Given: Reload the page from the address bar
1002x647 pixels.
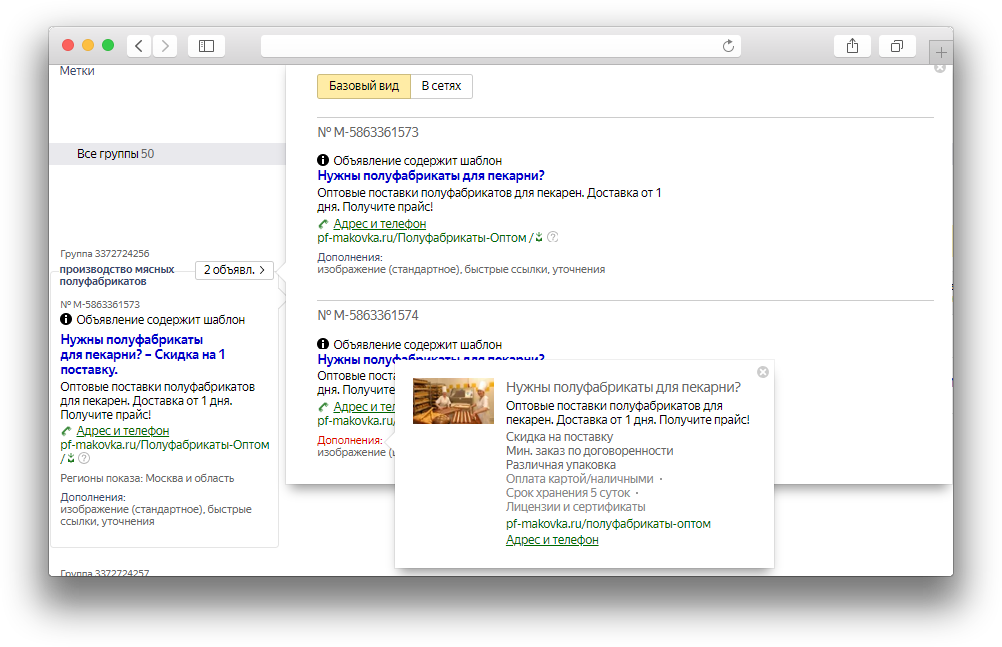Looking at the screenshot, I should (x=728, y=46).
